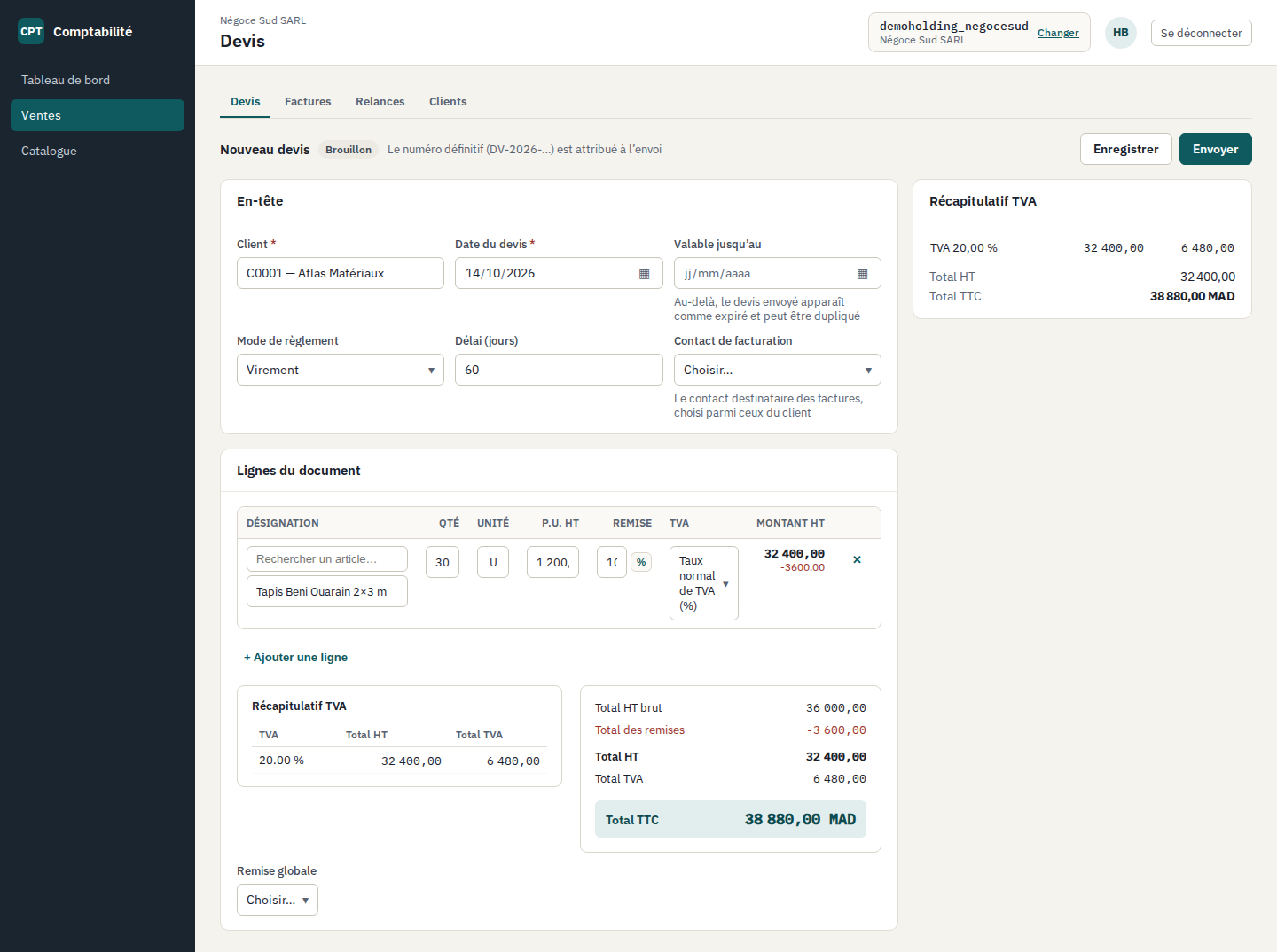This screenshot has width=1277, height=952.
Task: Click the Brouillon status badge
Action: tap(349, 150)
